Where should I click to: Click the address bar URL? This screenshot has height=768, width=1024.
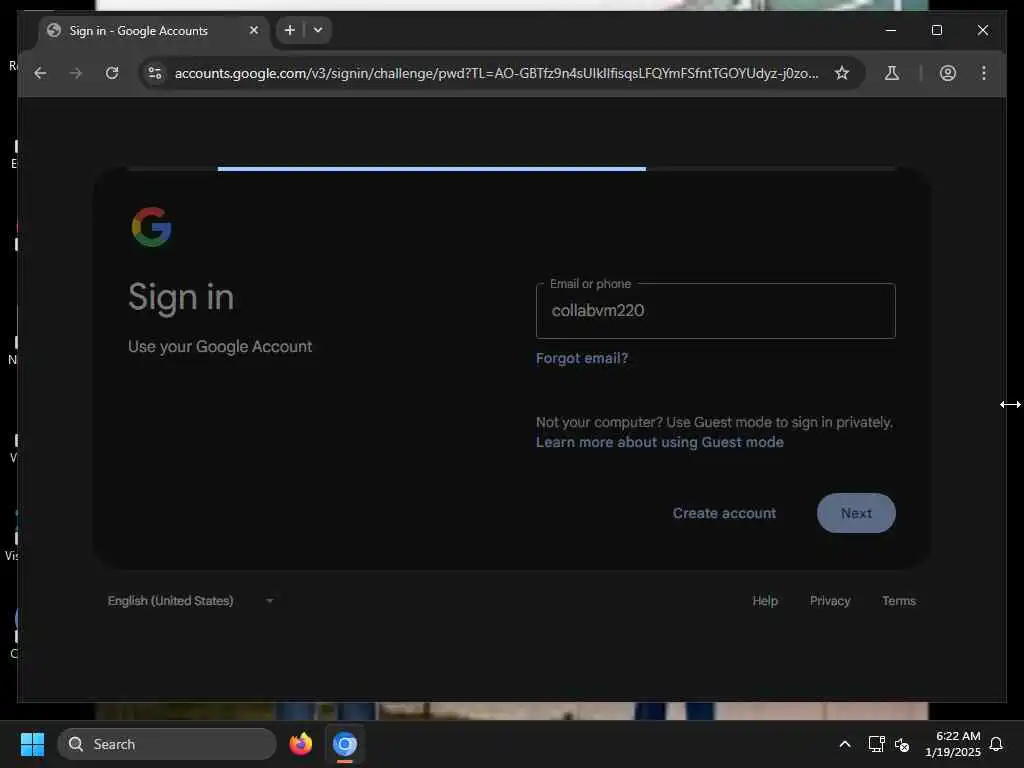pyautogui.click(x=496, y=73)
